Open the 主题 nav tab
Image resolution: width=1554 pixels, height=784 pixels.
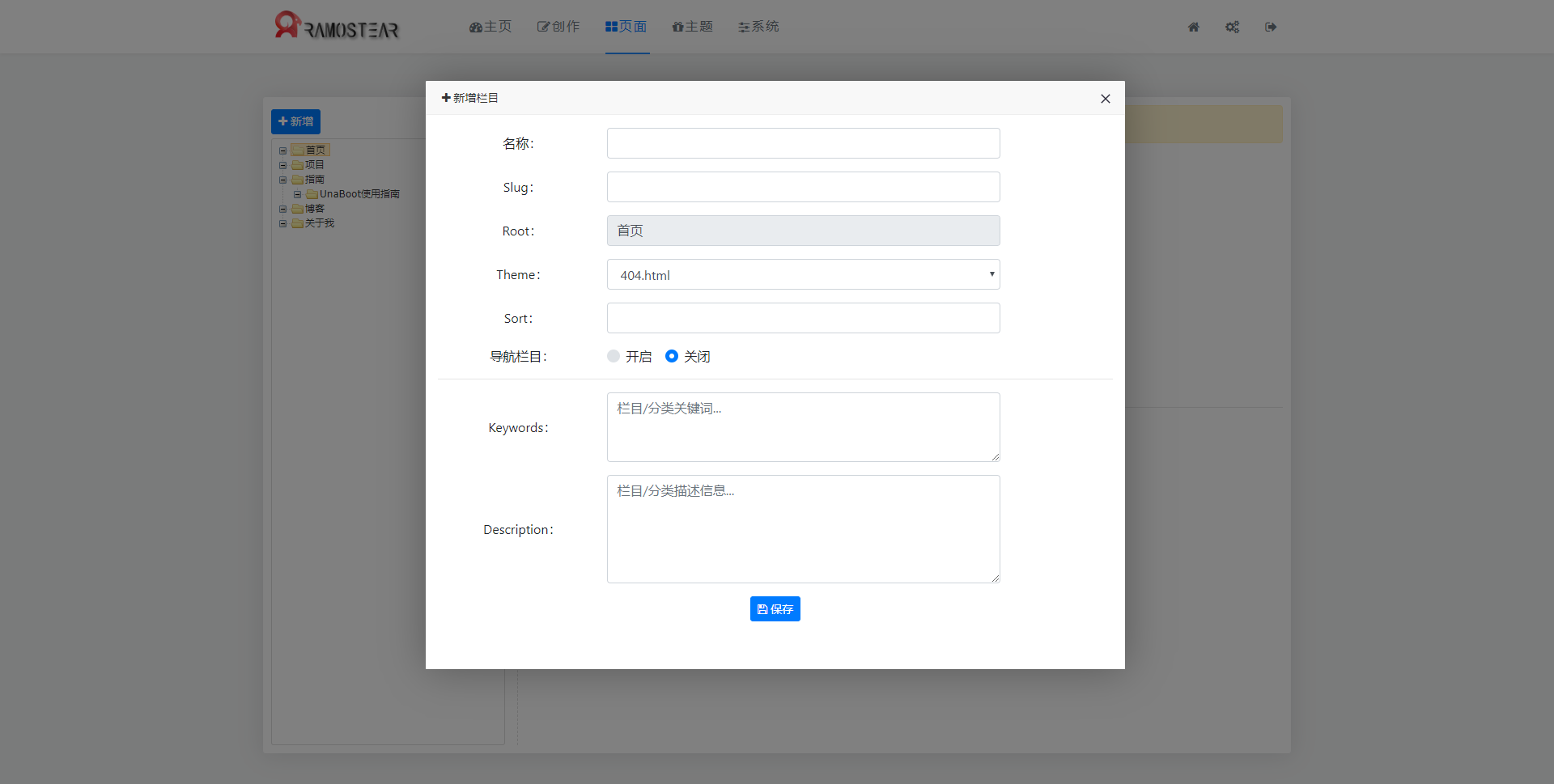(x=693, y=27)
